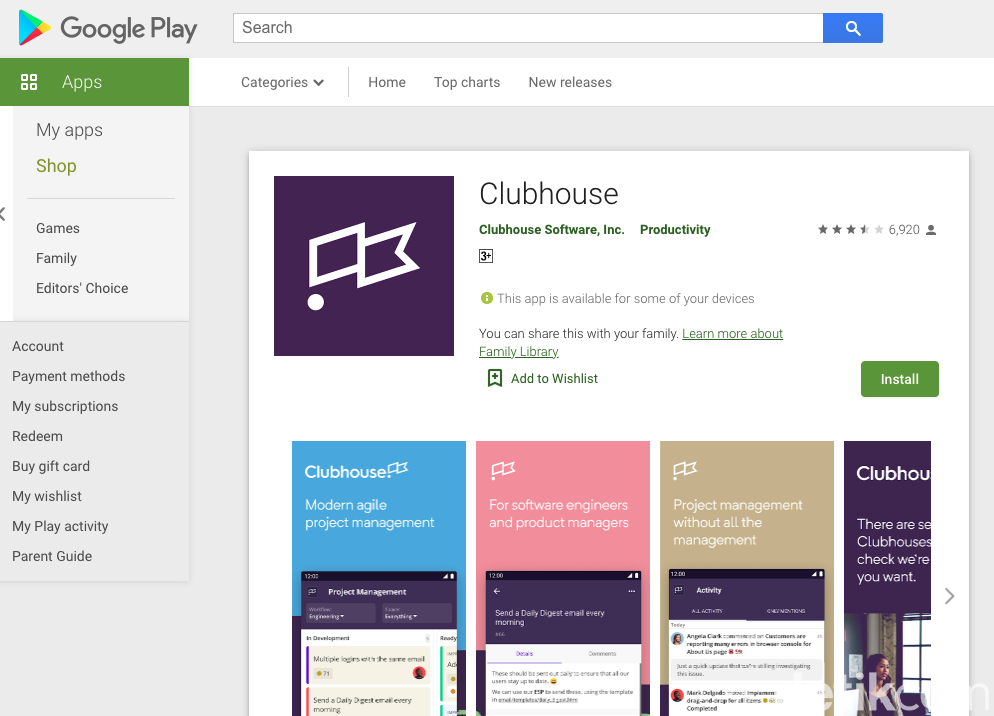The height and width of the screenshot is (716, 994).
Task: Focus the Search input field
Action: 528,28
